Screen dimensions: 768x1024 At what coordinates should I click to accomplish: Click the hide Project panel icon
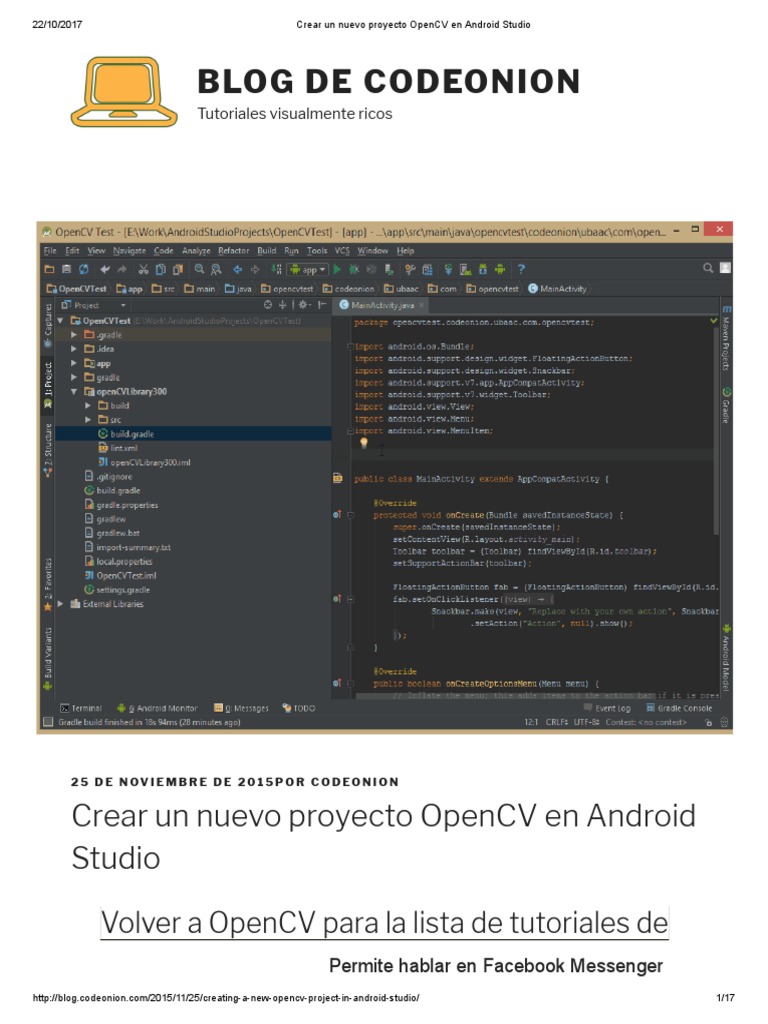322,305
